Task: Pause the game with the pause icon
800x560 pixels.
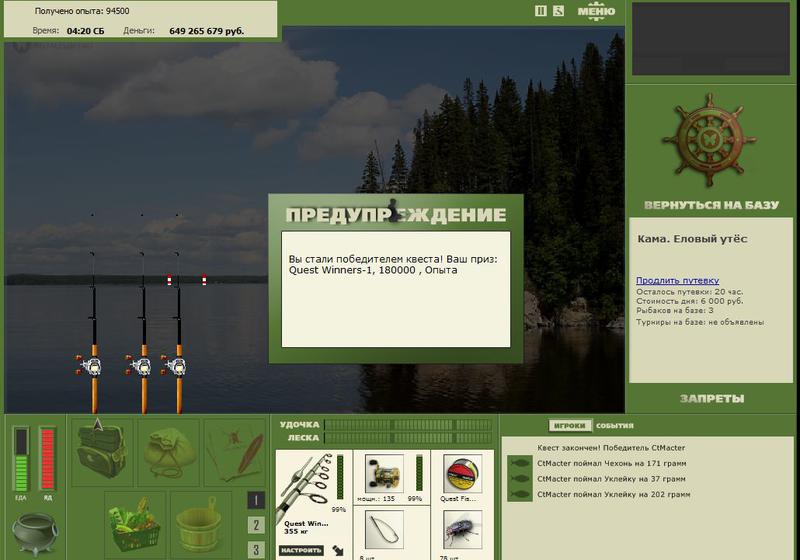Action: [x=540, y=11]
